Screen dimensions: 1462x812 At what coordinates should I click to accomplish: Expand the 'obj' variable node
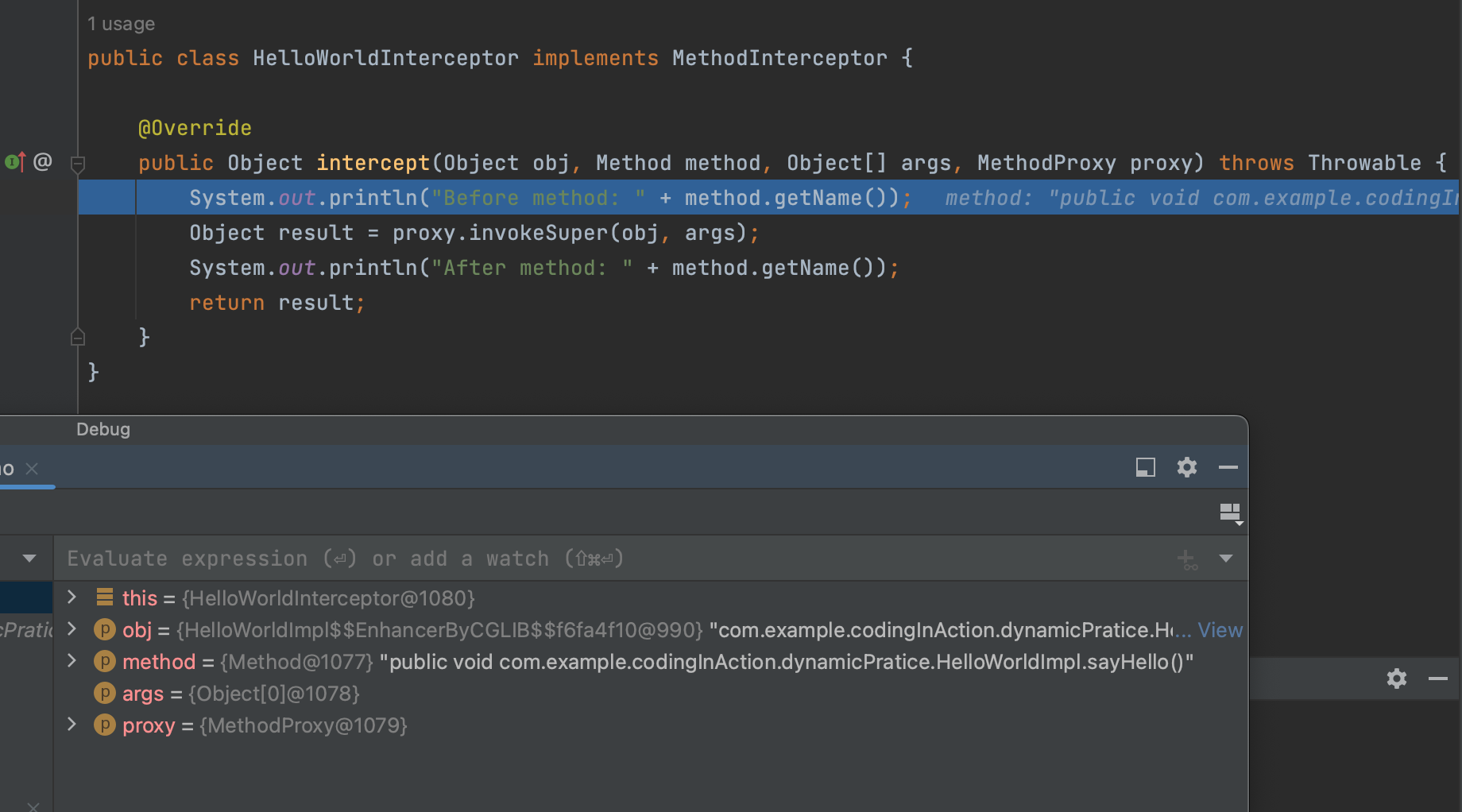72,629
